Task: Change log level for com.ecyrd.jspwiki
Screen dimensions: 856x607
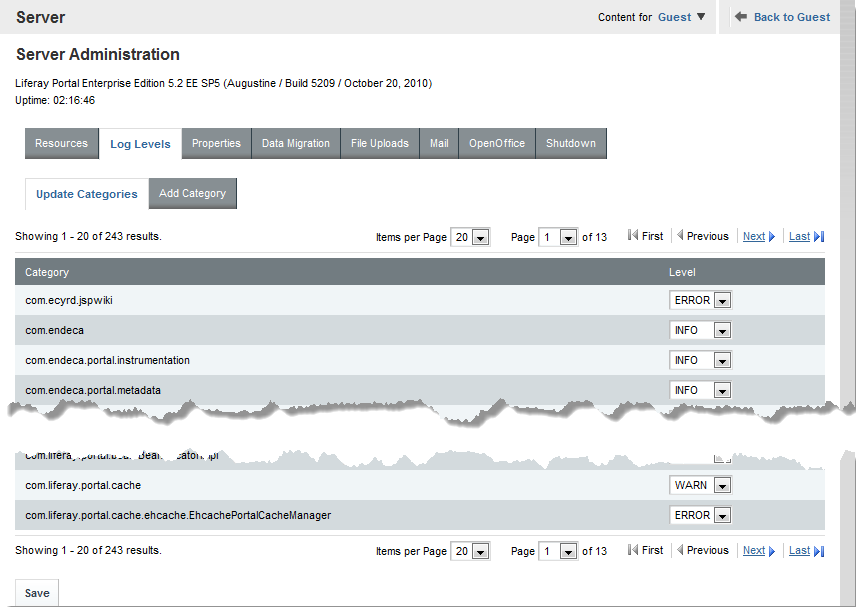Action: 700,300
